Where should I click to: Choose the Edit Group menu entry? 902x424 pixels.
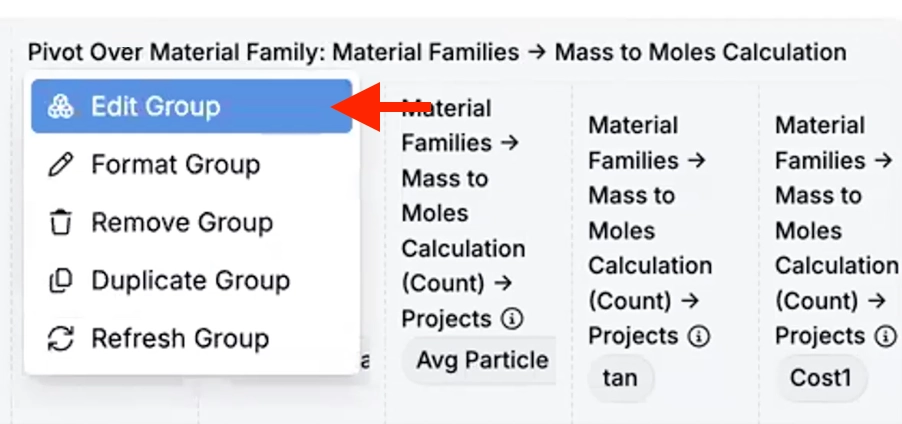coord(155,106)
